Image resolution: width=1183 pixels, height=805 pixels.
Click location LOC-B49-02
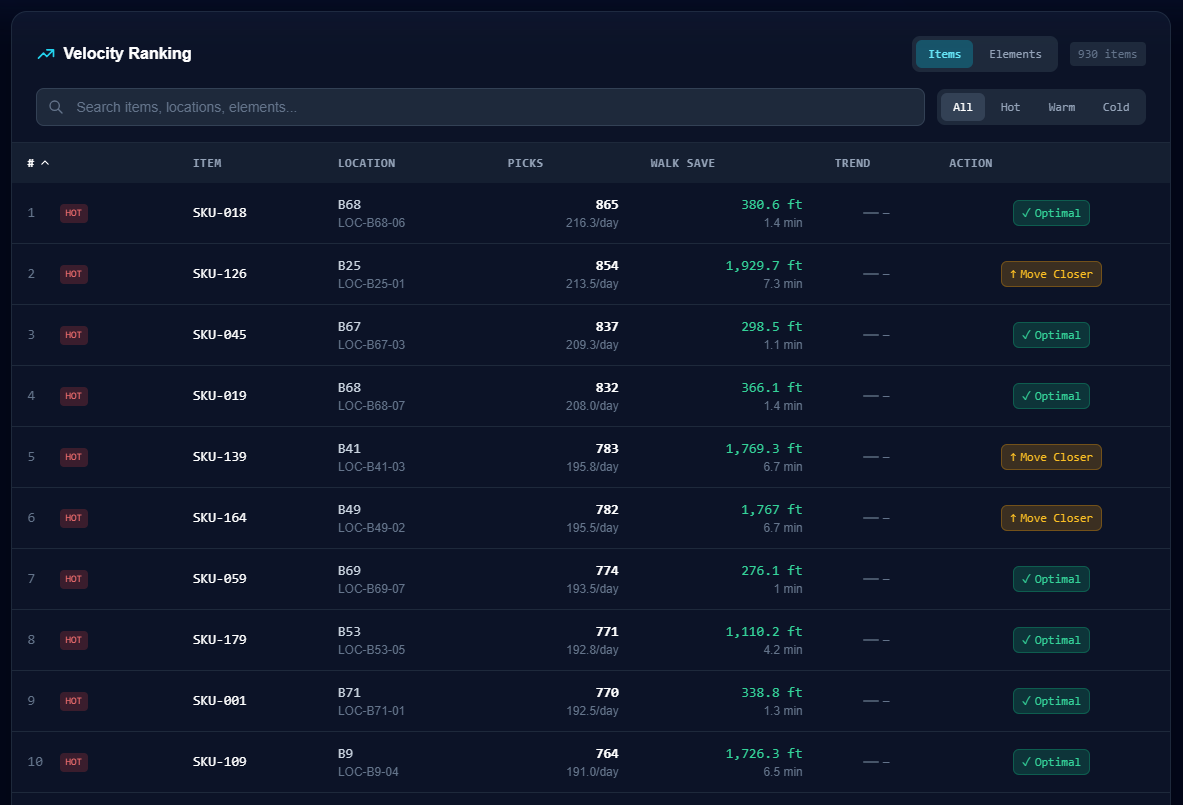tap(371, 529)
